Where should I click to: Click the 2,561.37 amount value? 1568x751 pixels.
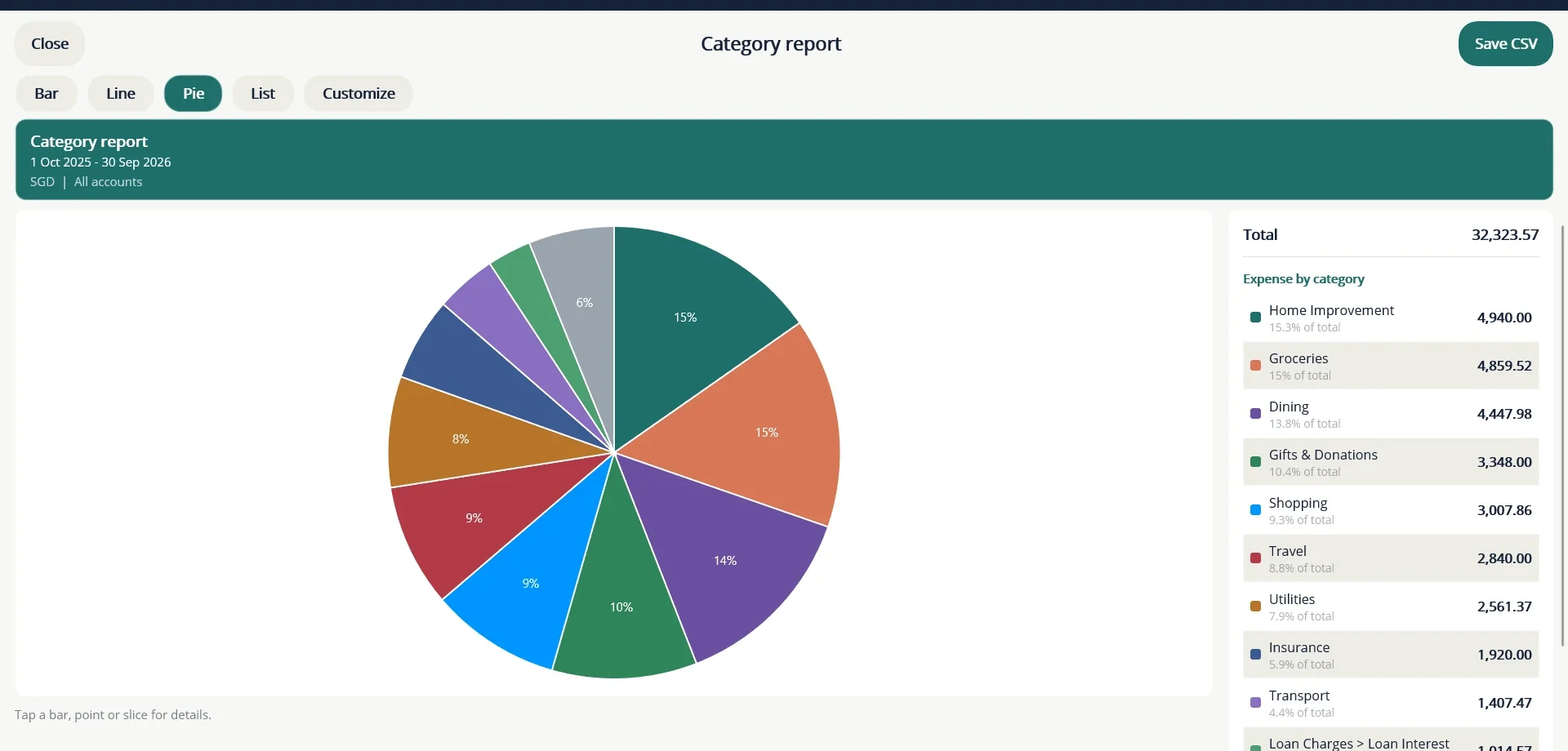tap(1504, 607)
